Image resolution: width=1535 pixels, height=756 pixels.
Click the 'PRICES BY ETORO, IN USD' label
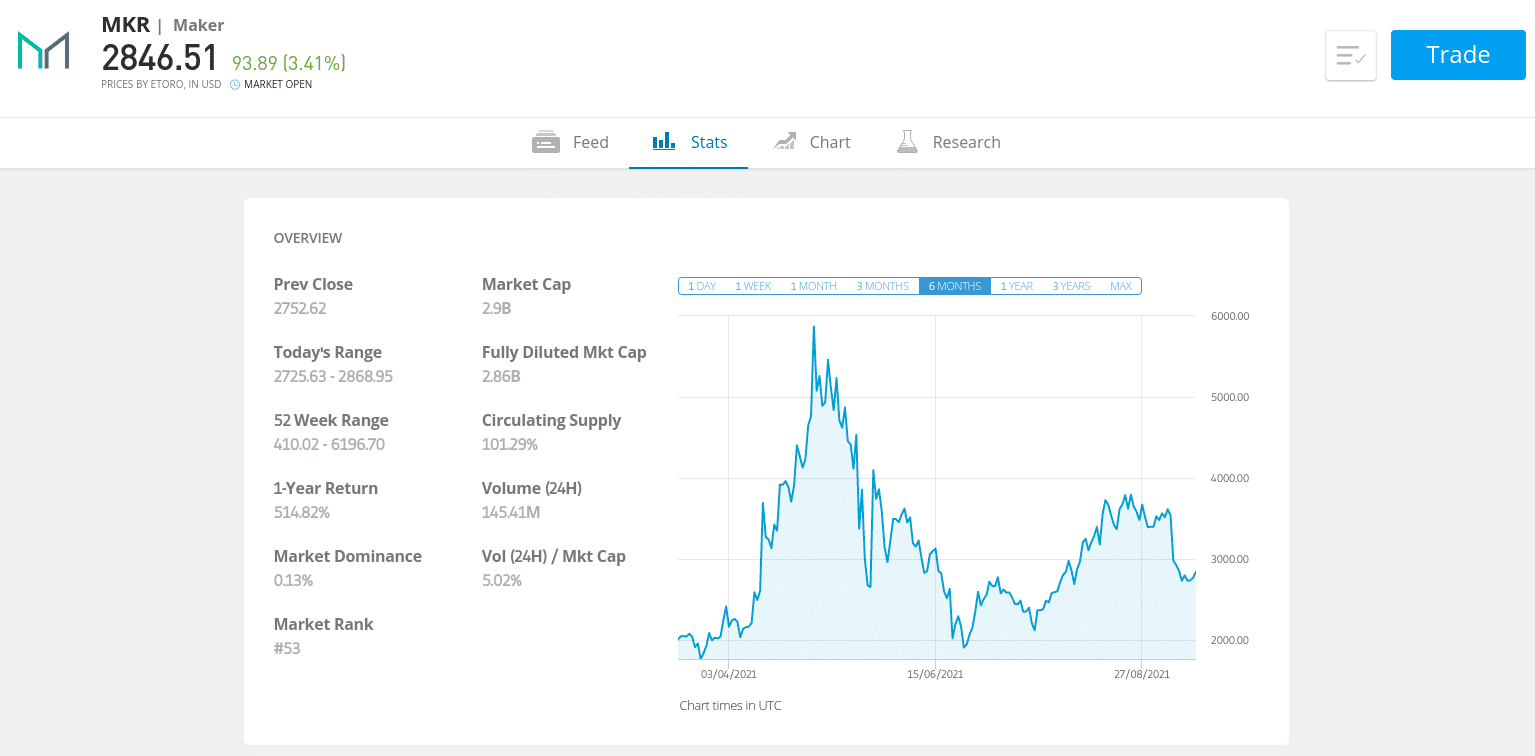point(161,85)
